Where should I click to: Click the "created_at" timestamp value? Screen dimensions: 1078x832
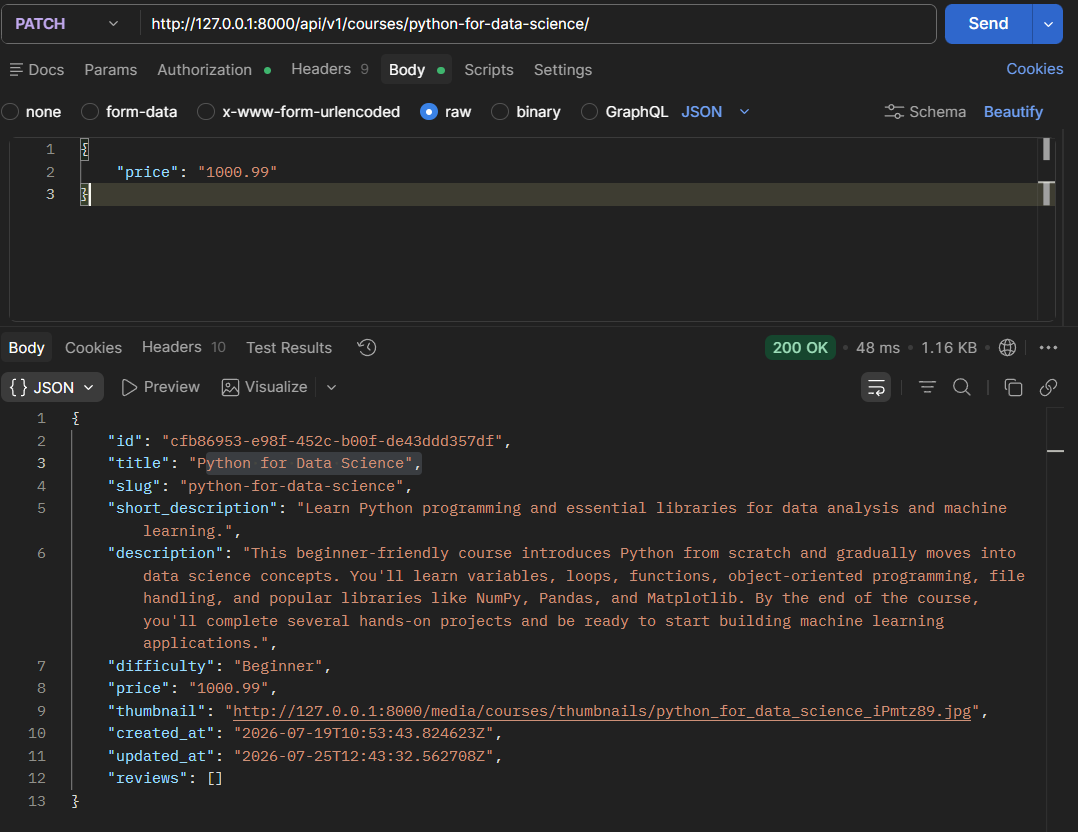click(364, 734)
